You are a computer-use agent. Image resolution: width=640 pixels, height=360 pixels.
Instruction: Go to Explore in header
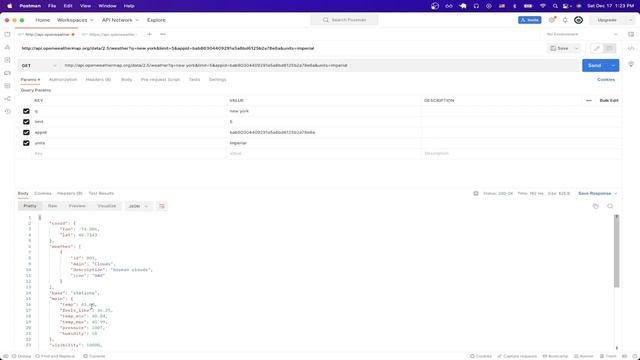click(156, 20)
